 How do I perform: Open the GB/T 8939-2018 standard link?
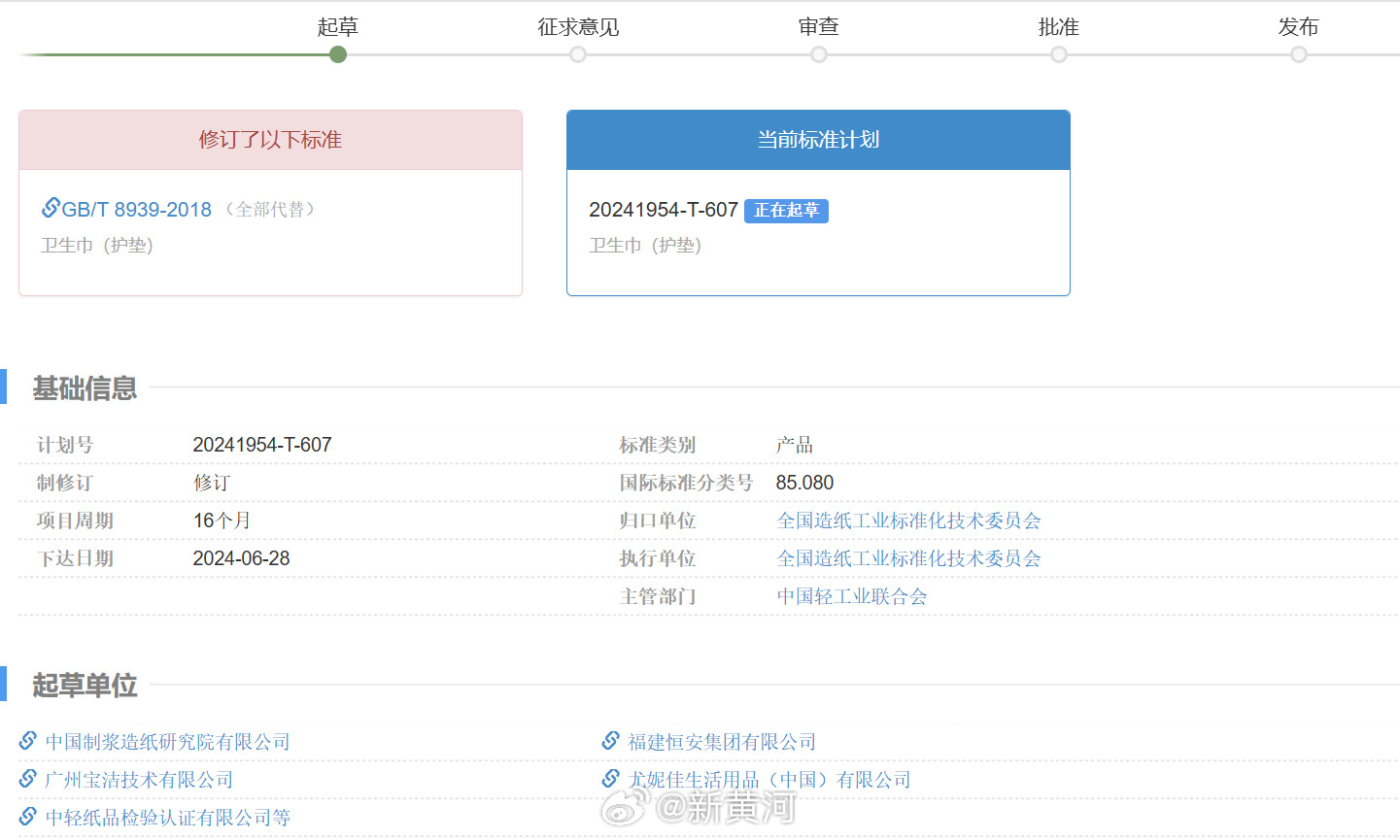click(137, 210)
